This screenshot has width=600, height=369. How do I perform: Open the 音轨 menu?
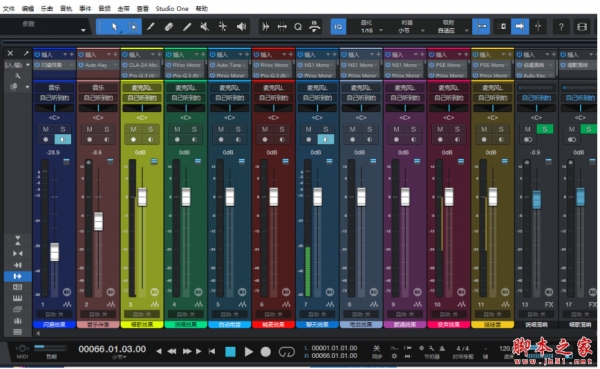[66, 8]
